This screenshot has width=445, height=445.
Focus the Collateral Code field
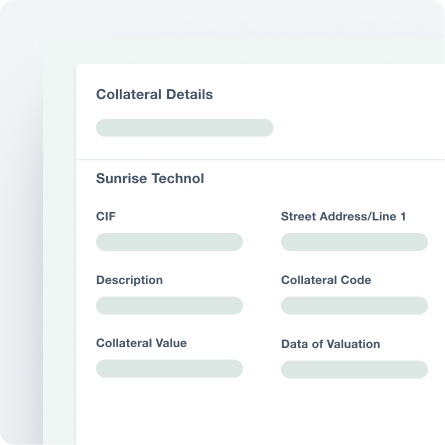tap(354, 306)
